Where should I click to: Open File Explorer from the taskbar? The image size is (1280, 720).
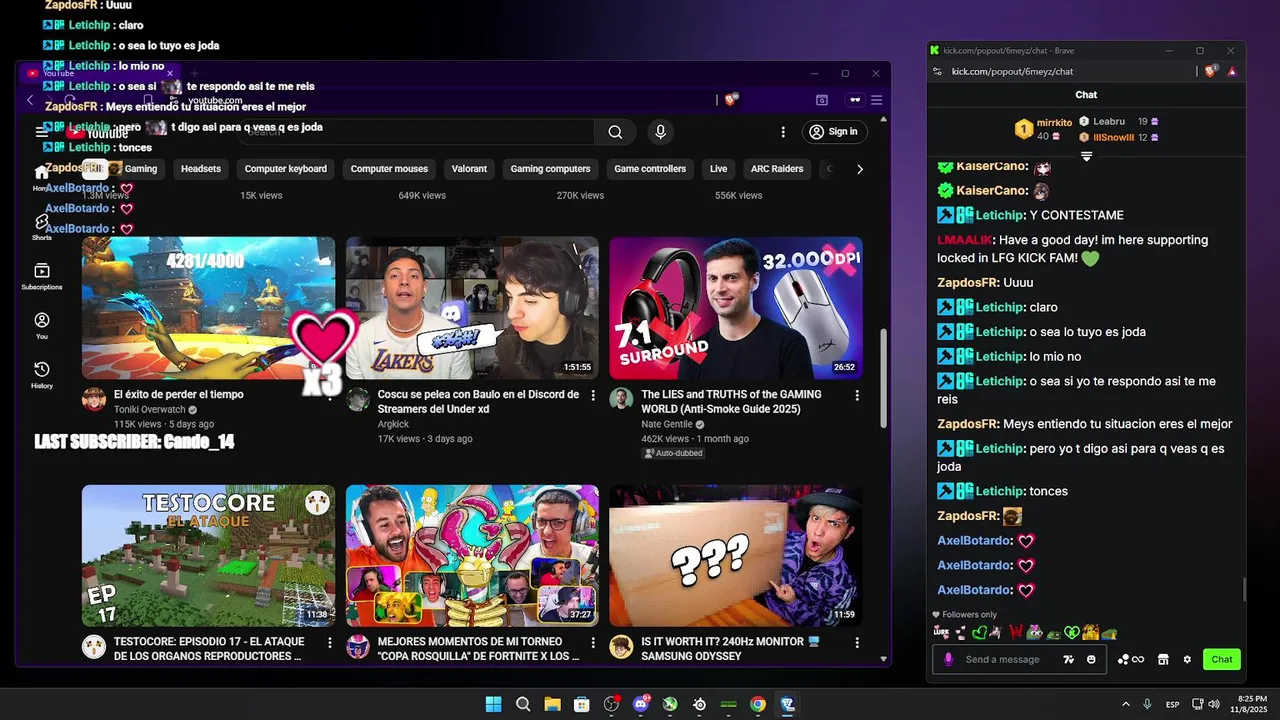pyautogui.click(x=552, y=704)
